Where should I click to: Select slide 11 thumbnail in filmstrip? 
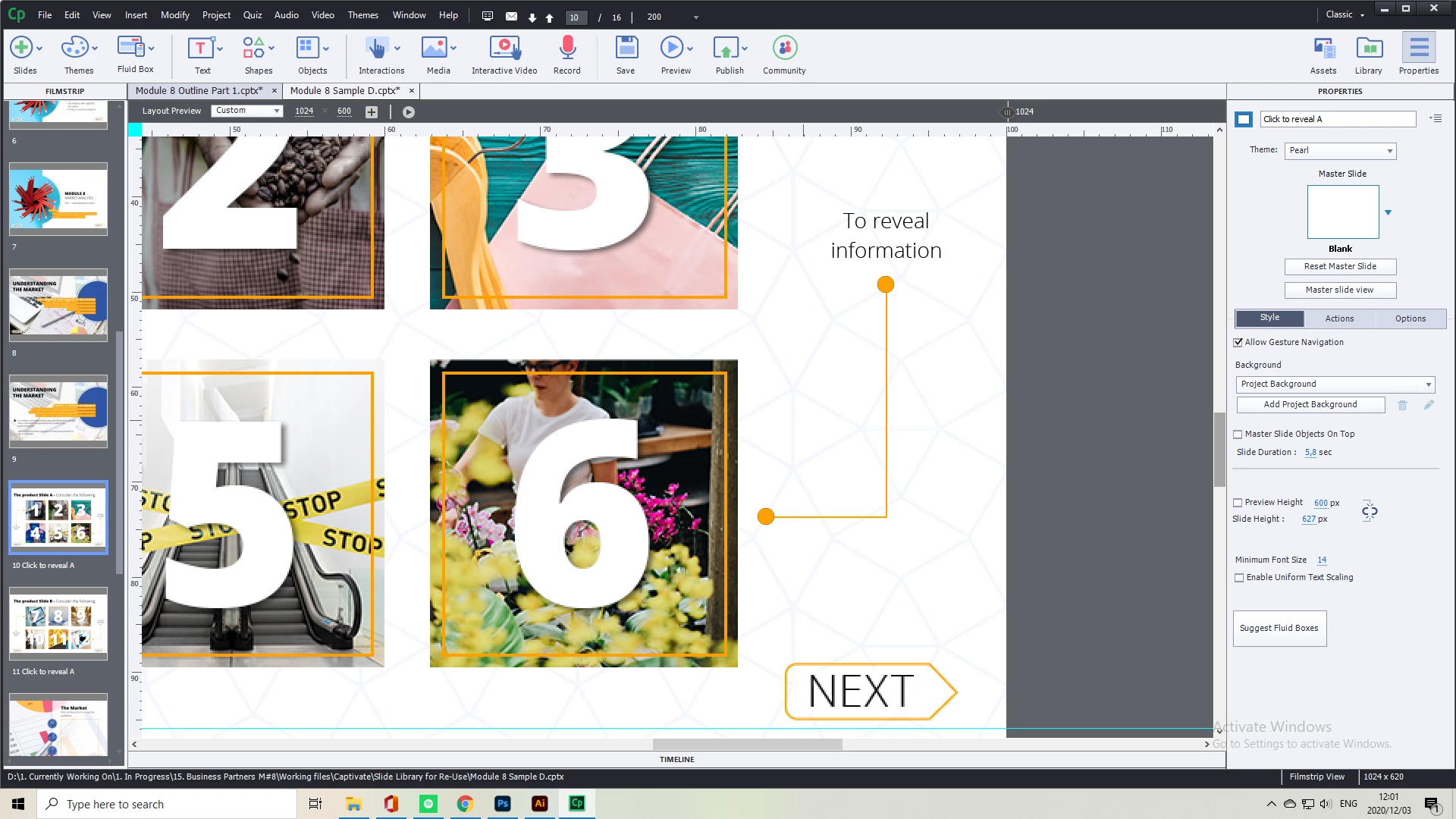point(58,624)
